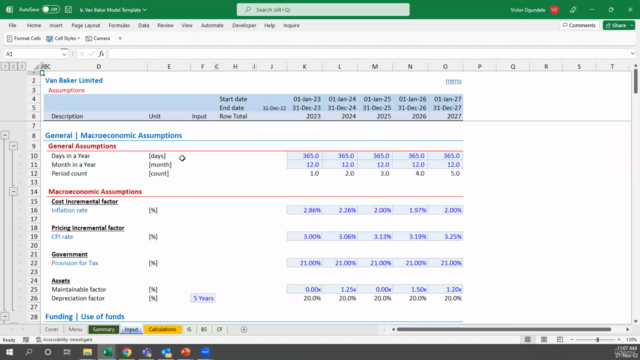Screen dimensions: 640x360
Task: Open the Insert tab
Action: (56, 25)
